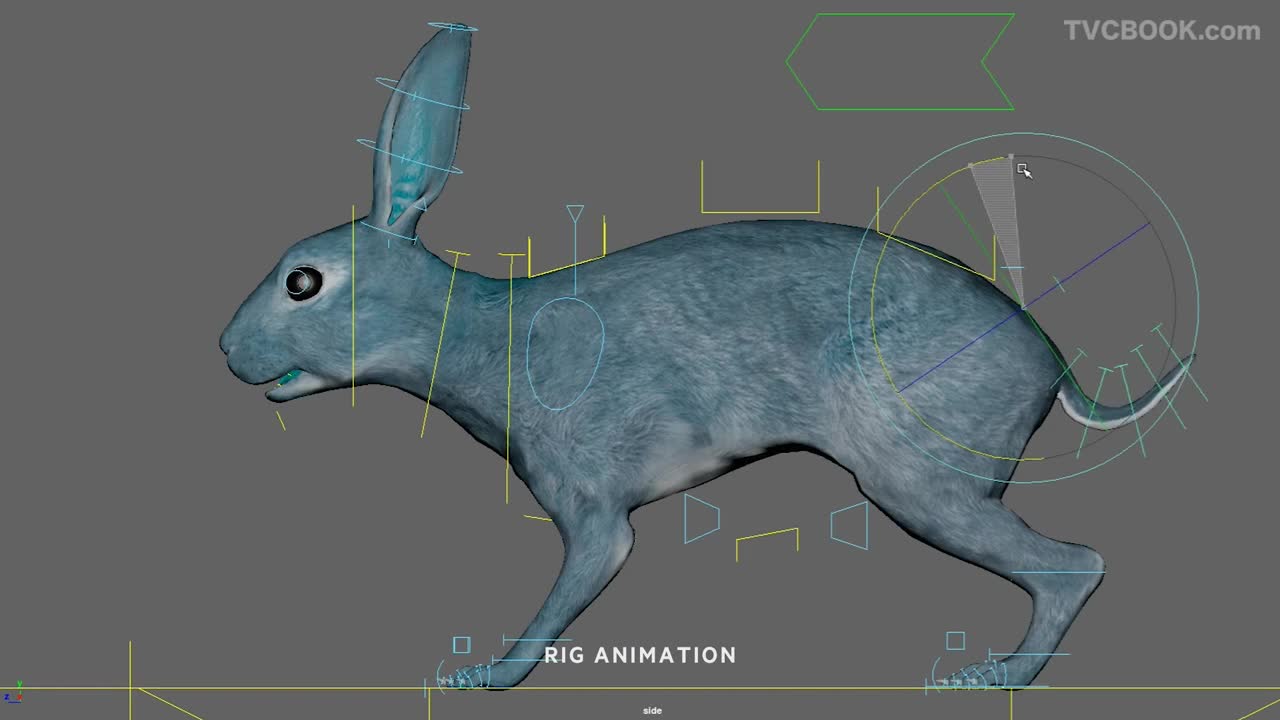The width and height of the screenshot is (1280, 720).
Task: Select the small square control above front paw
Action: (x=461, y=645)
